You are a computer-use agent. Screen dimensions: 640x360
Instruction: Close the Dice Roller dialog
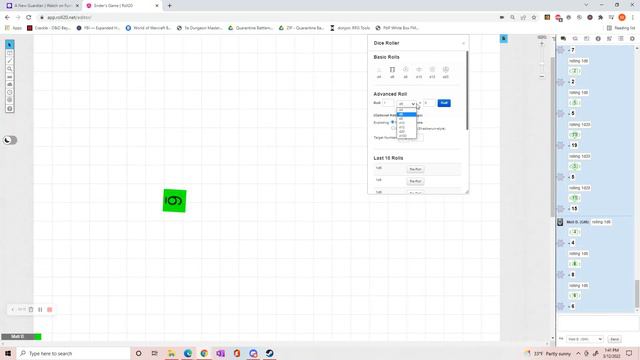[463, 43]
